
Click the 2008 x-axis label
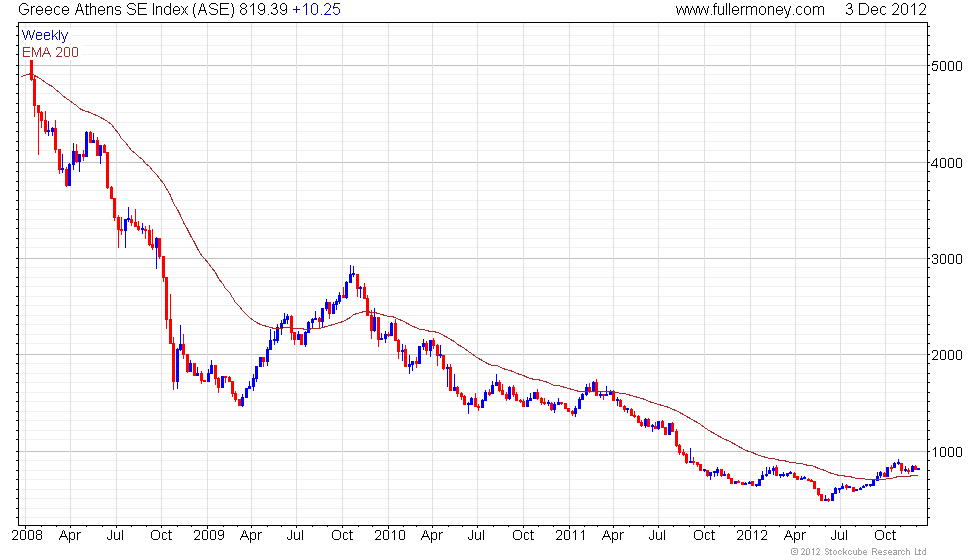pos(28,535)
